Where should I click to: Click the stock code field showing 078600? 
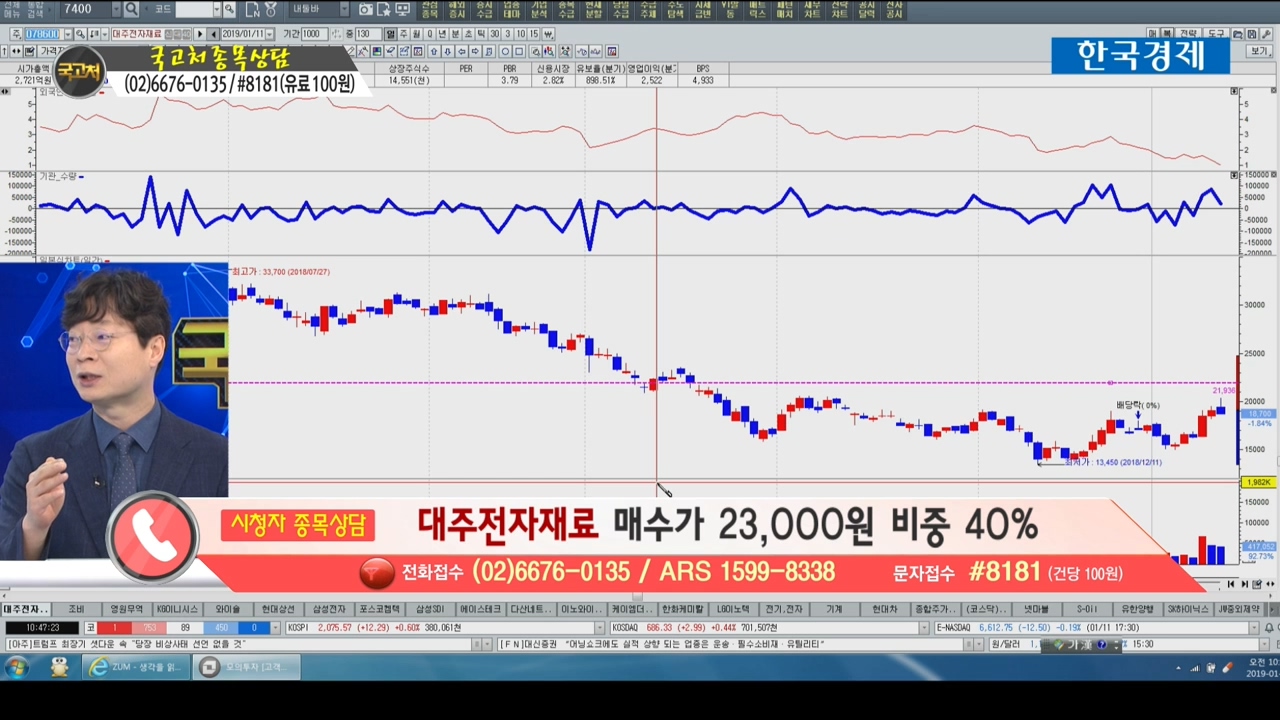coord(42,34)
